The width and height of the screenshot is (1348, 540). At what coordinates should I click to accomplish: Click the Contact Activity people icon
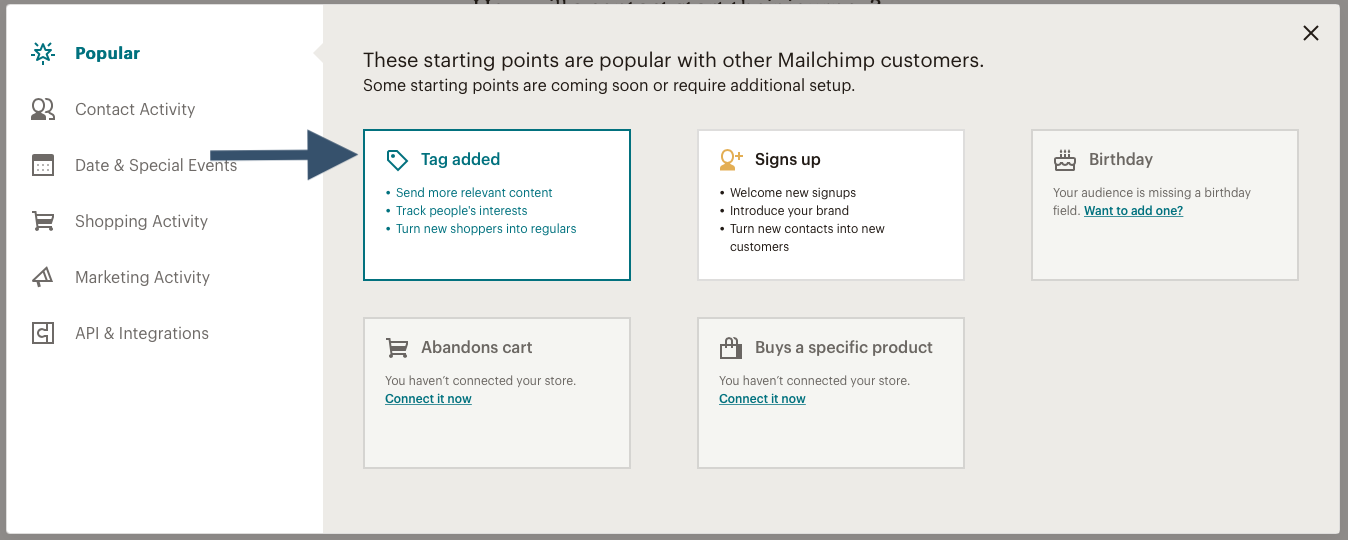[43, 109]
